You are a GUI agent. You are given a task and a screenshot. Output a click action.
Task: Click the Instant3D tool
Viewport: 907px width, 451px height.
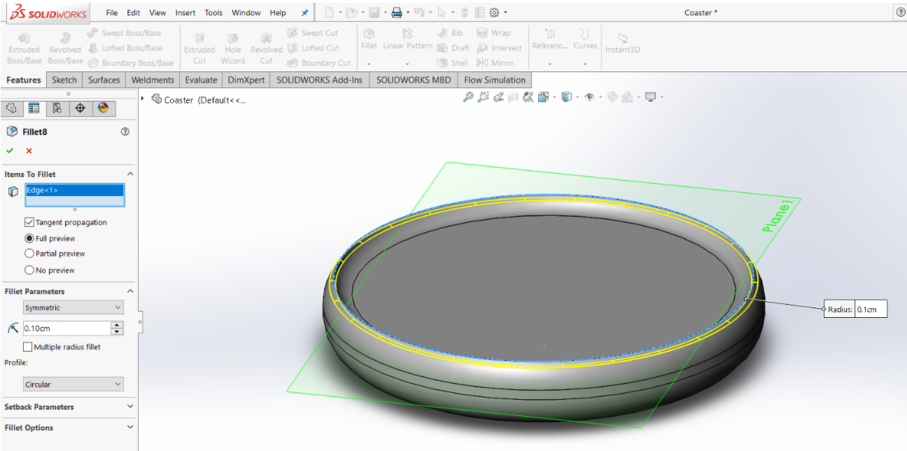pyautogui.click(x=622, y=43)
